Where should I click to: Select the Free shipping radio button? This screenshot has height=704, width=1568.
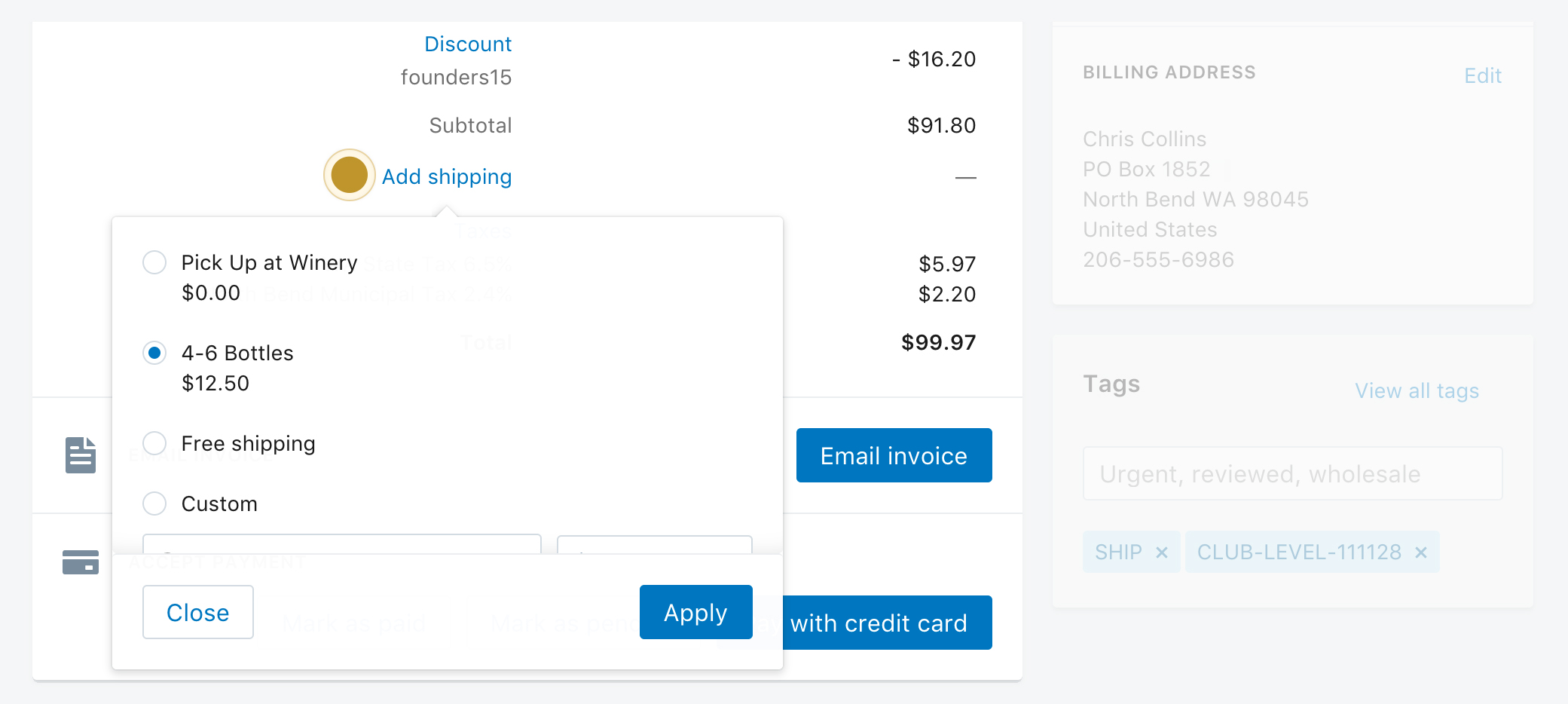[154, 443]
